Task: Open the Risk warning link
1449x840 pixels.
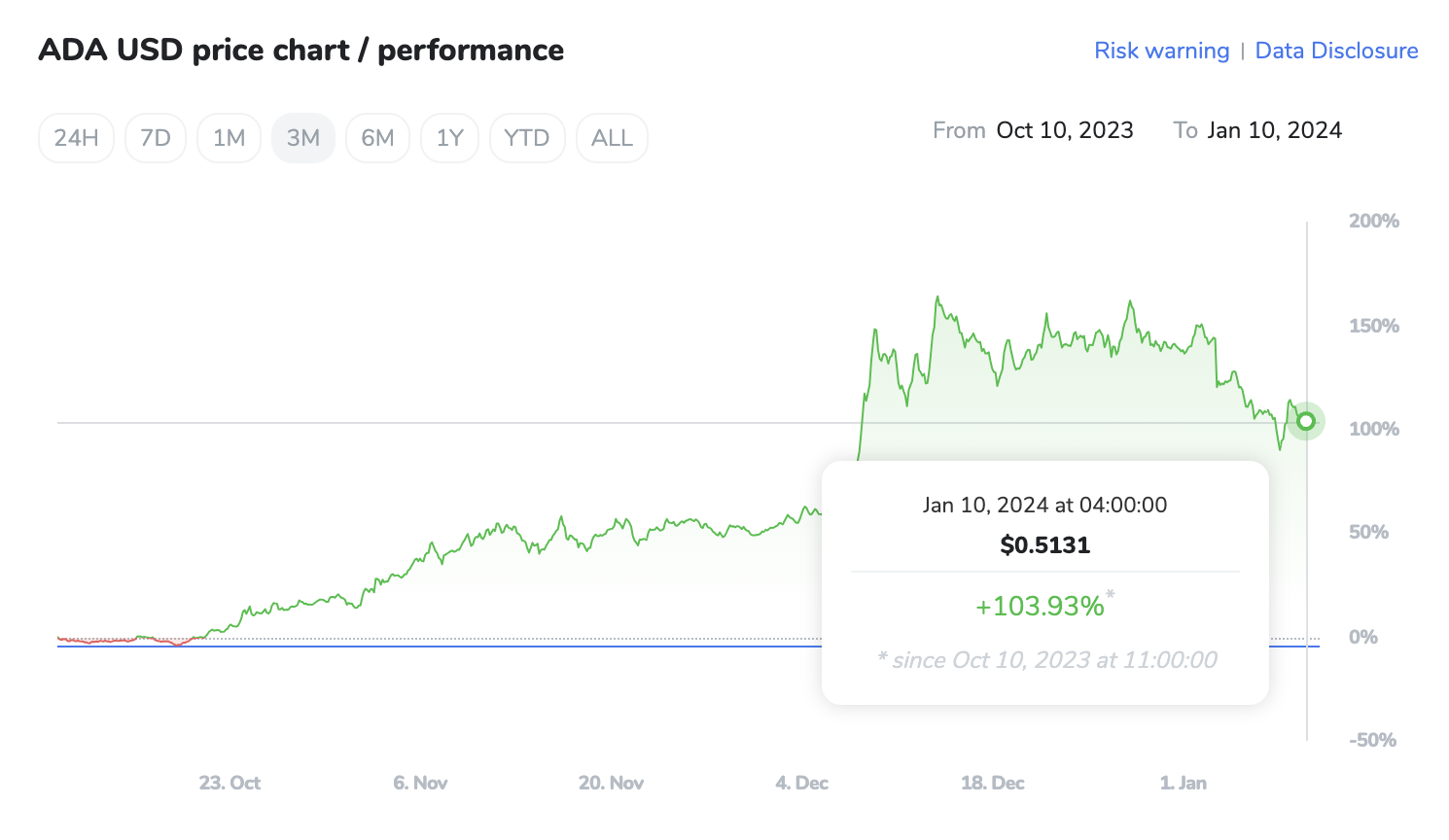Action: click(x=1161, y=51)
